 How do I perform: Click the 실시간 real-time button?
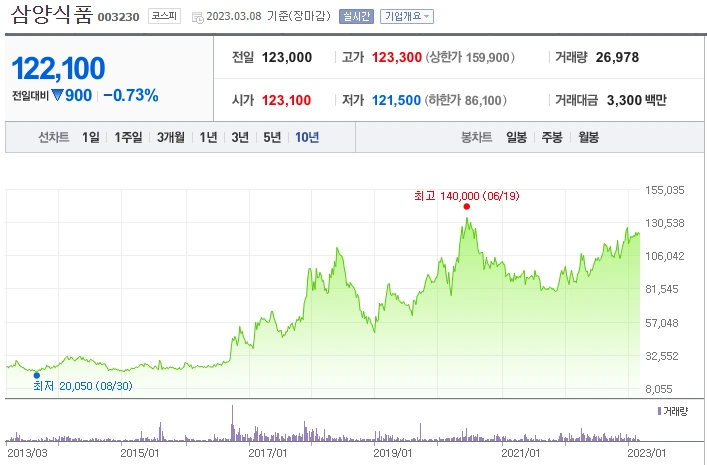[356, 16]
